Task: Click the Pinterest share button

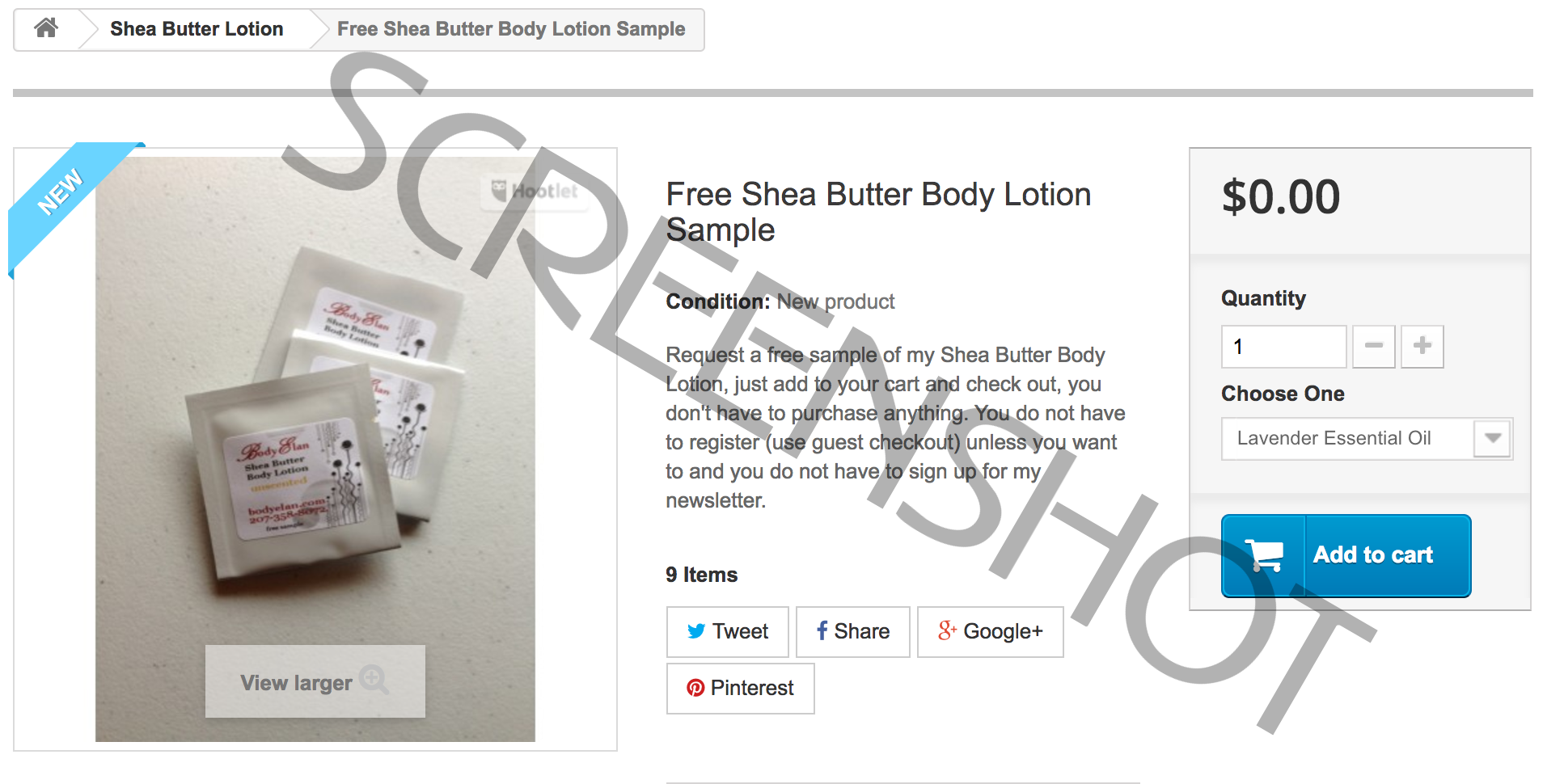Action: (740, 688)
